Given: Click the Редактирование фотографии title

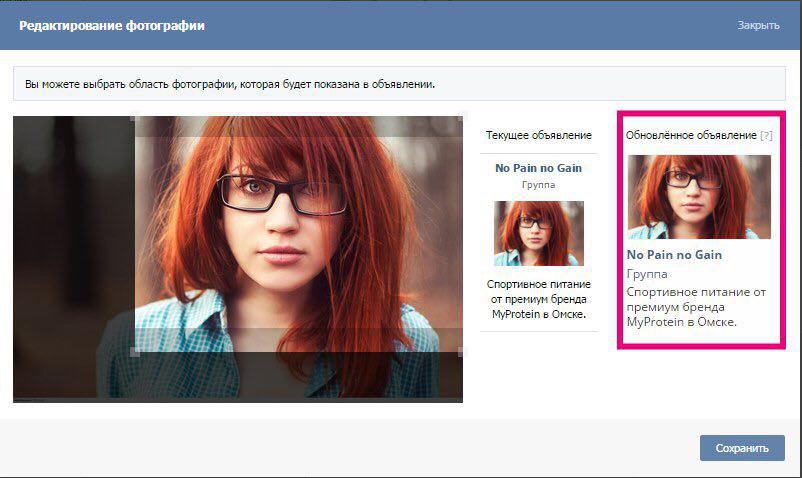Looking at the screenshot, I should pos(112,26).
